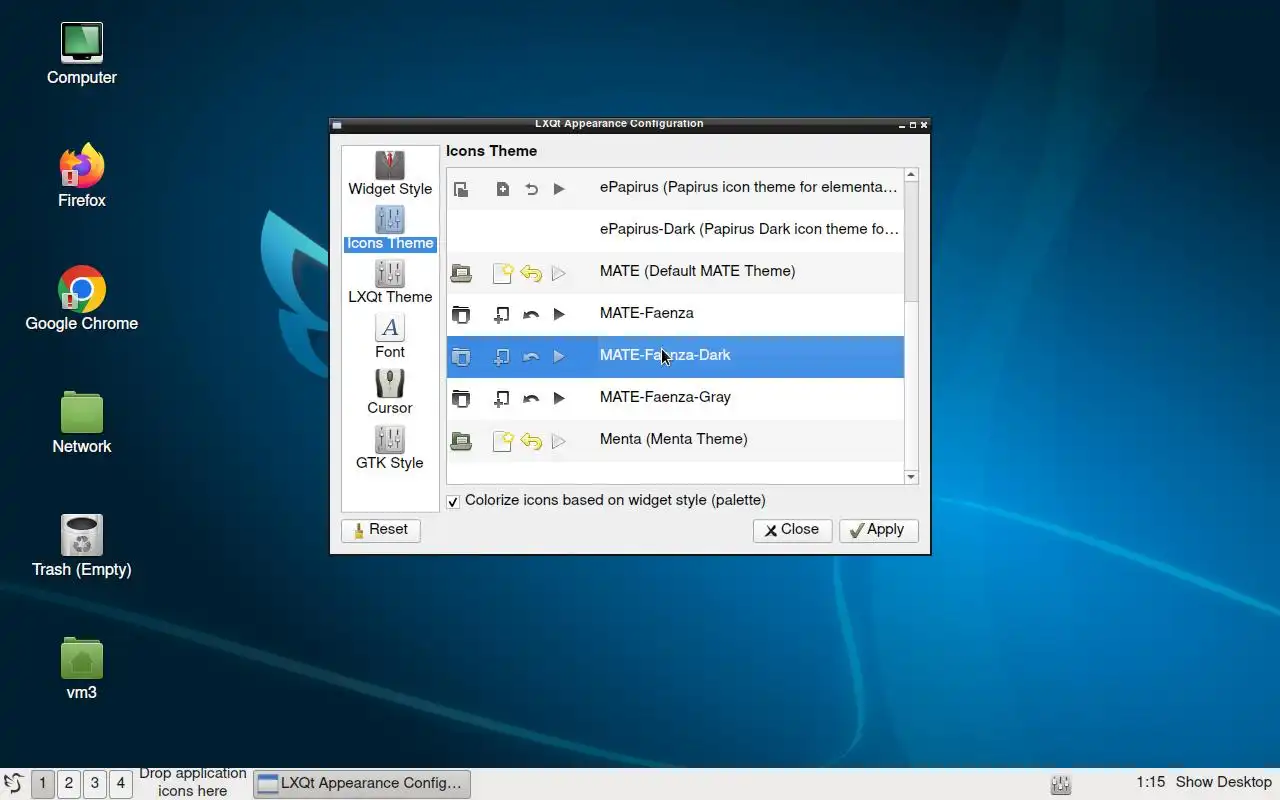1280x800 pixels.
Task: Open the Computer desktop icon
Action: click(x=82, y=54)
